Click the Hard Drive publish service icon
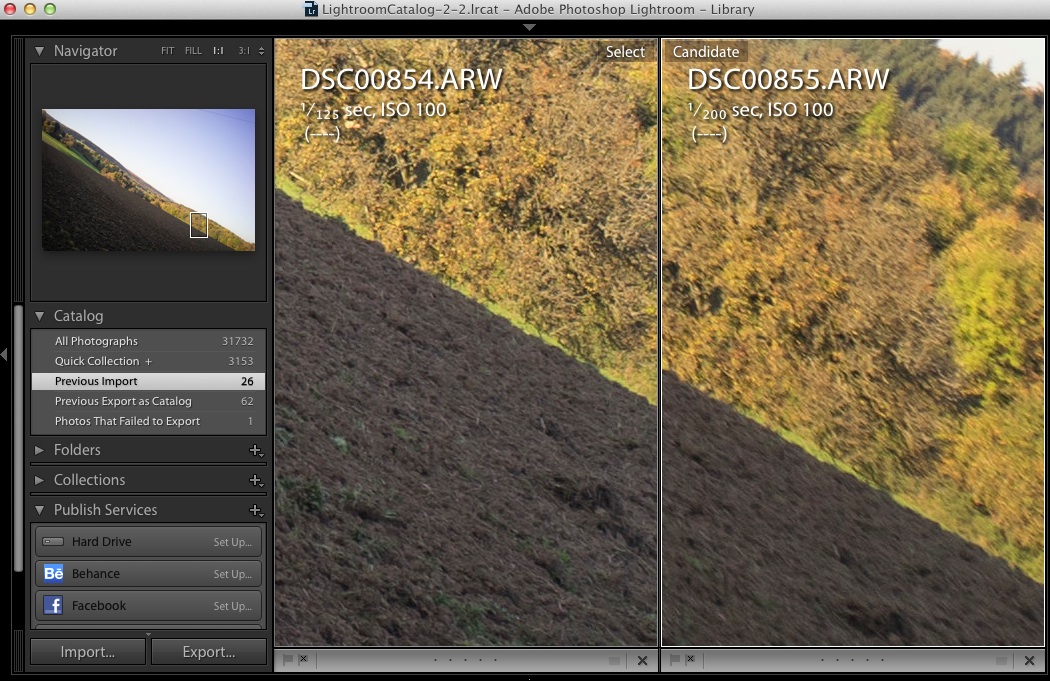 tap(54, 542)
